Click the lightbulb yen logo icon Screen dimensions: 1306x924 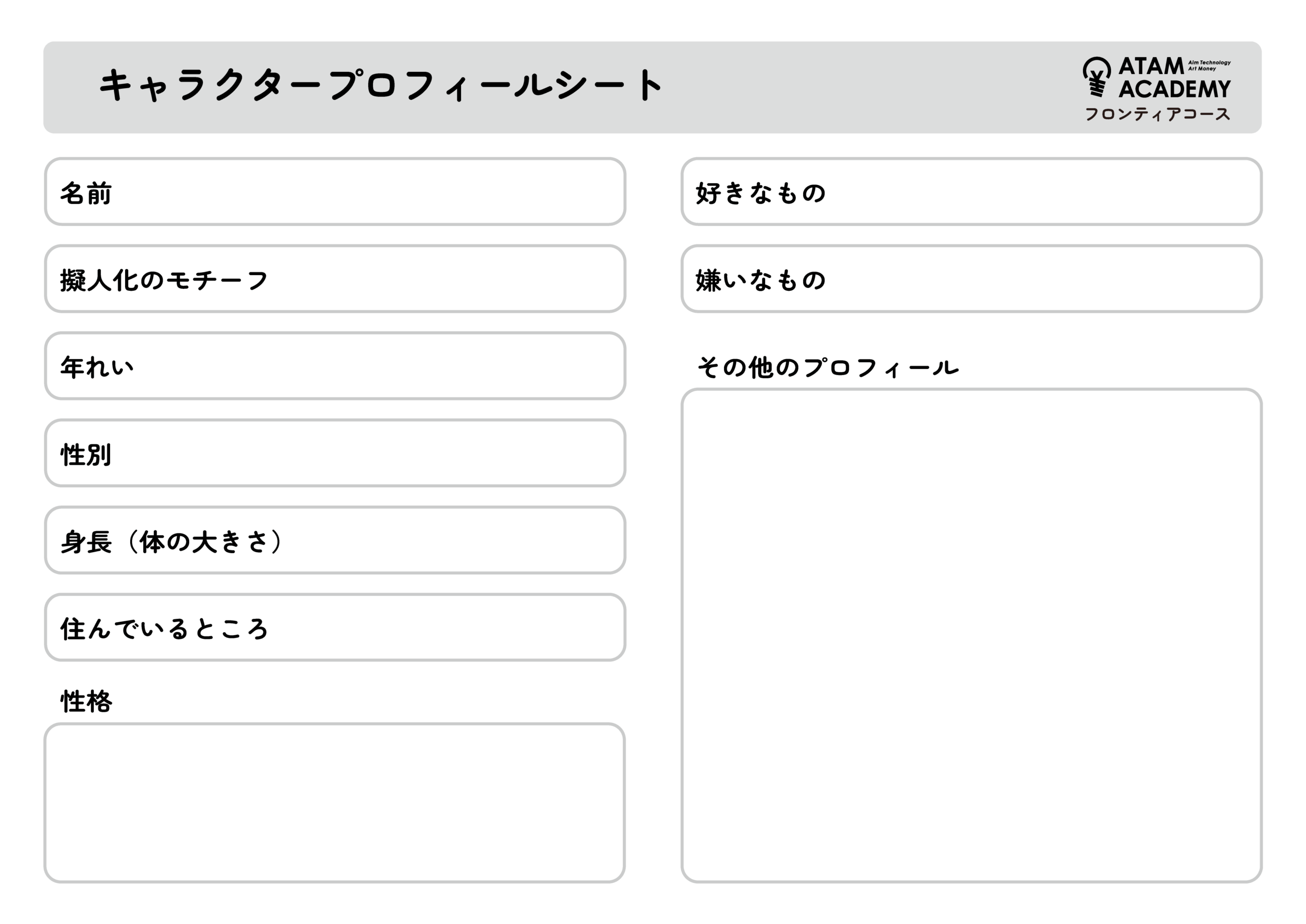tap(1096, 77)
